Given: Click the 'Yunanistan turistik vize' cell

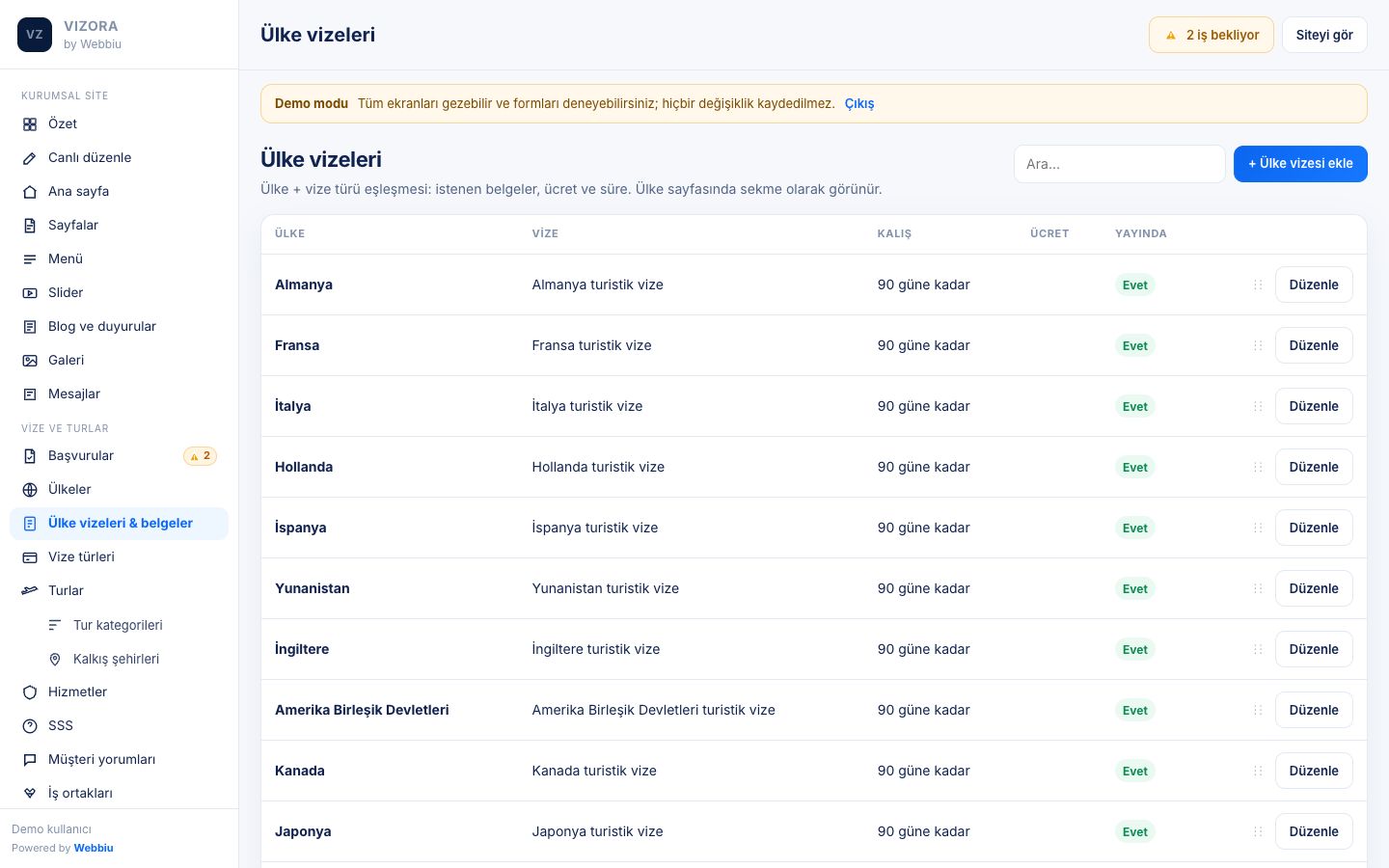Looking at the screenshot, I should 606,588.
